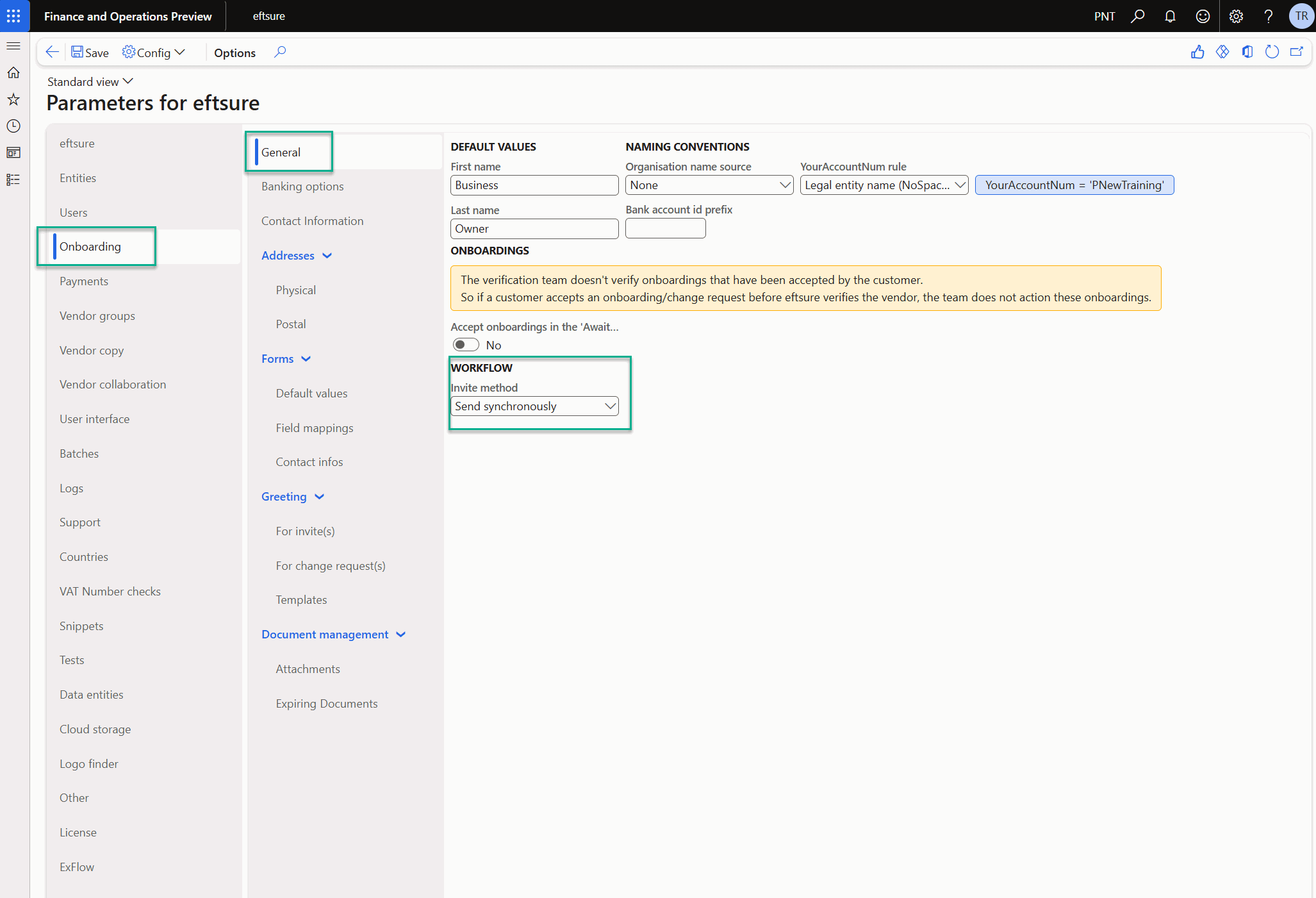Viewport: 1316px width, 898px height.
Task: Click the search magnifier in the top bar
Action: pos(1138,16)
